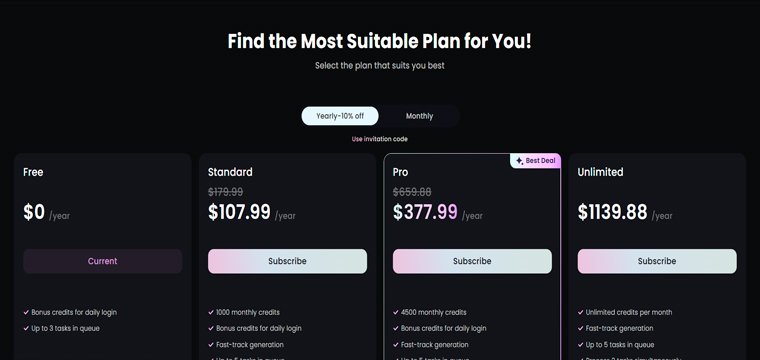Viewport: 760px width, 360px height.
Task: Click checkmark beside Free plan's daily login bonus
Action: [x=26, y=313]
